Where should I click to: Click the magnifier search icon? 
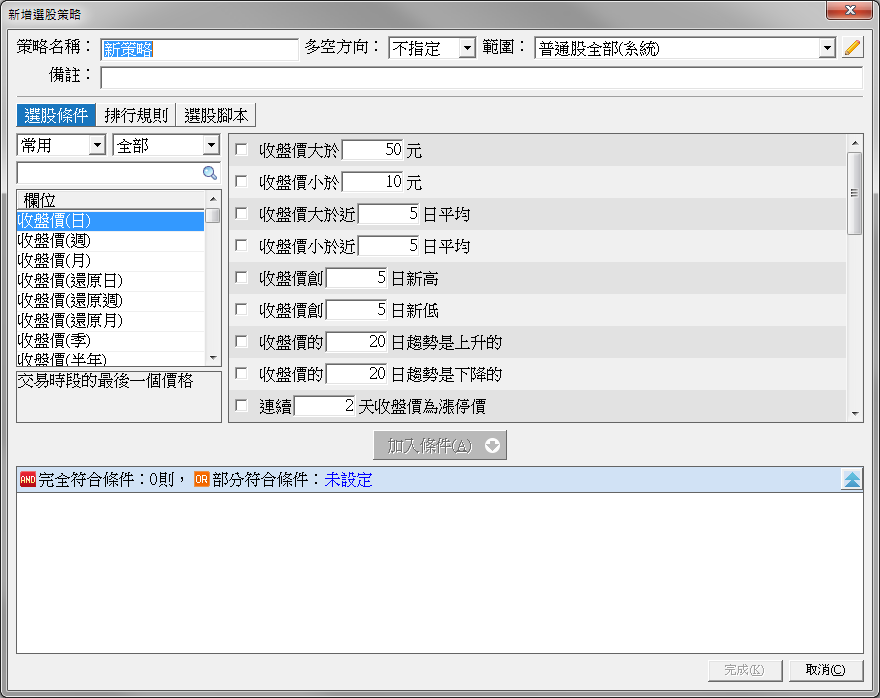tap(210, 173)
